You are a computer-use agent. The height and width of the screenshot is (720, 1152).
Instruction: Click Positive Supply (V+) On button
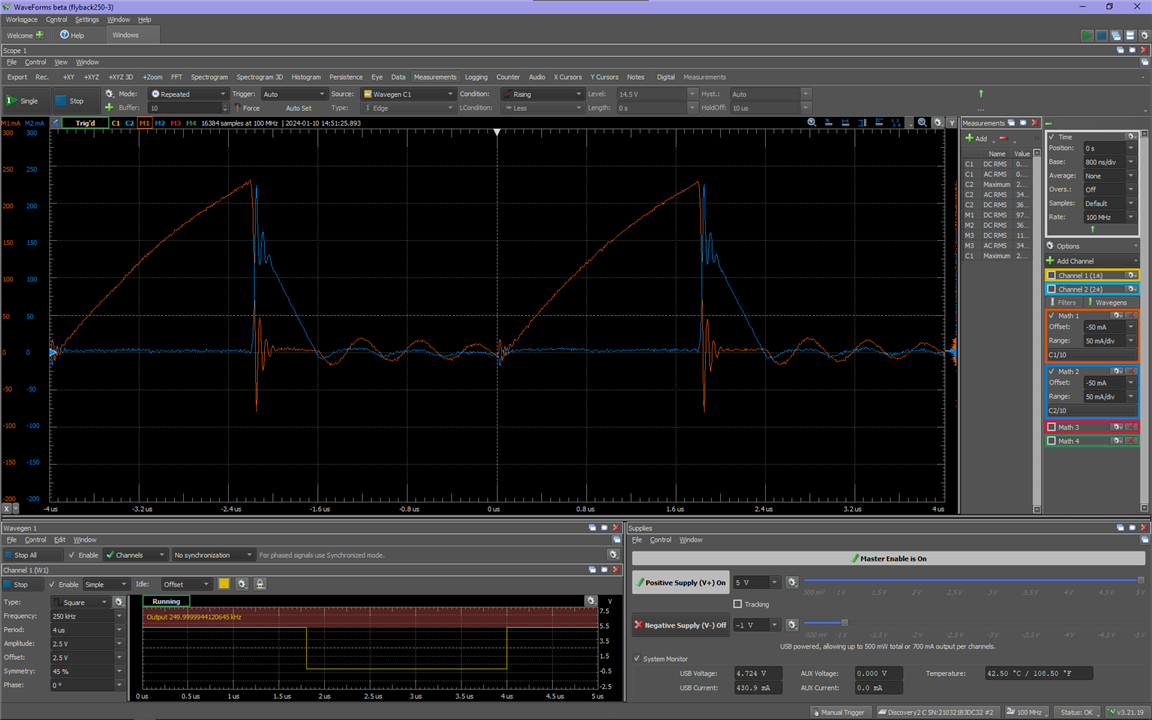(x=680, y=582)
